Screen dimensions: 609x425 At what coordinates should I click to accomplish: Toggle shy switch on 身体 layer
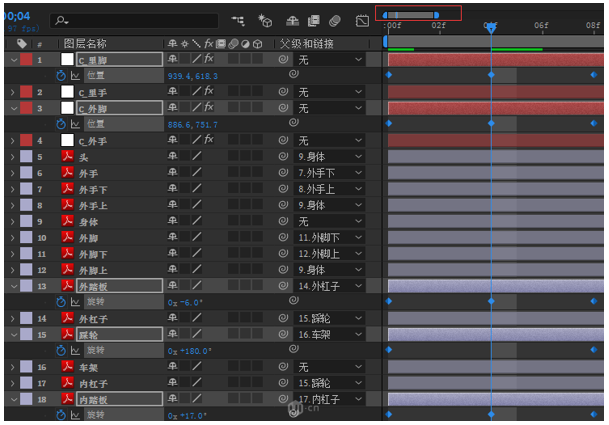pyautogui.click(x=173, y=221)
